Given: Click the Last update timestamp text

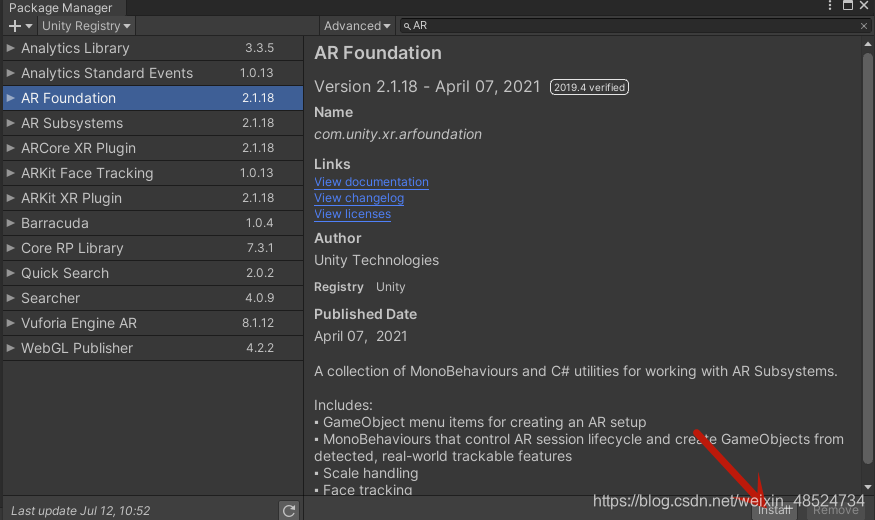Looking at the screenshot, I should (x=81, y=511).
